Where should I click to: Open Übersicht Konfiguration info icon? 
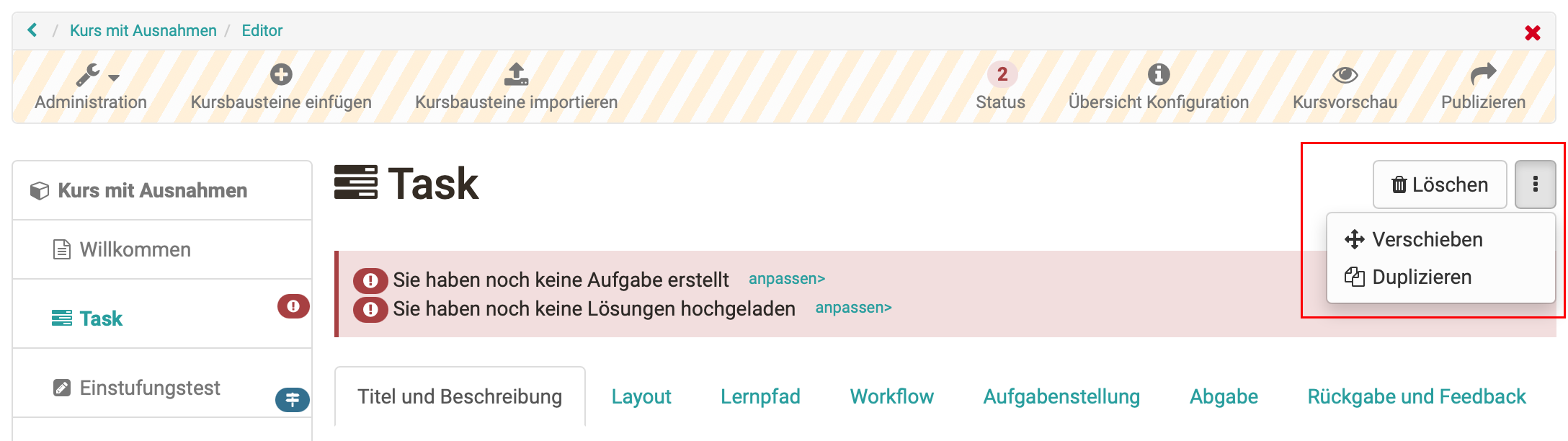(1158, 74)
